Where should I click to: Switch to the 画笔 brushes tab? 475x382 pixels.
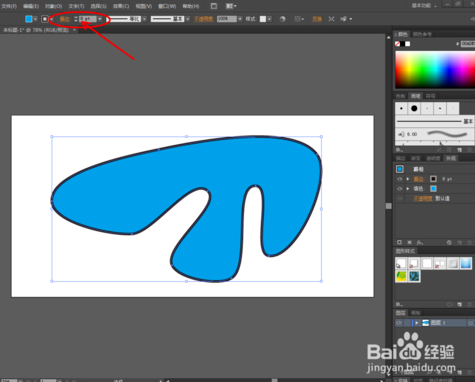(415, 96)
